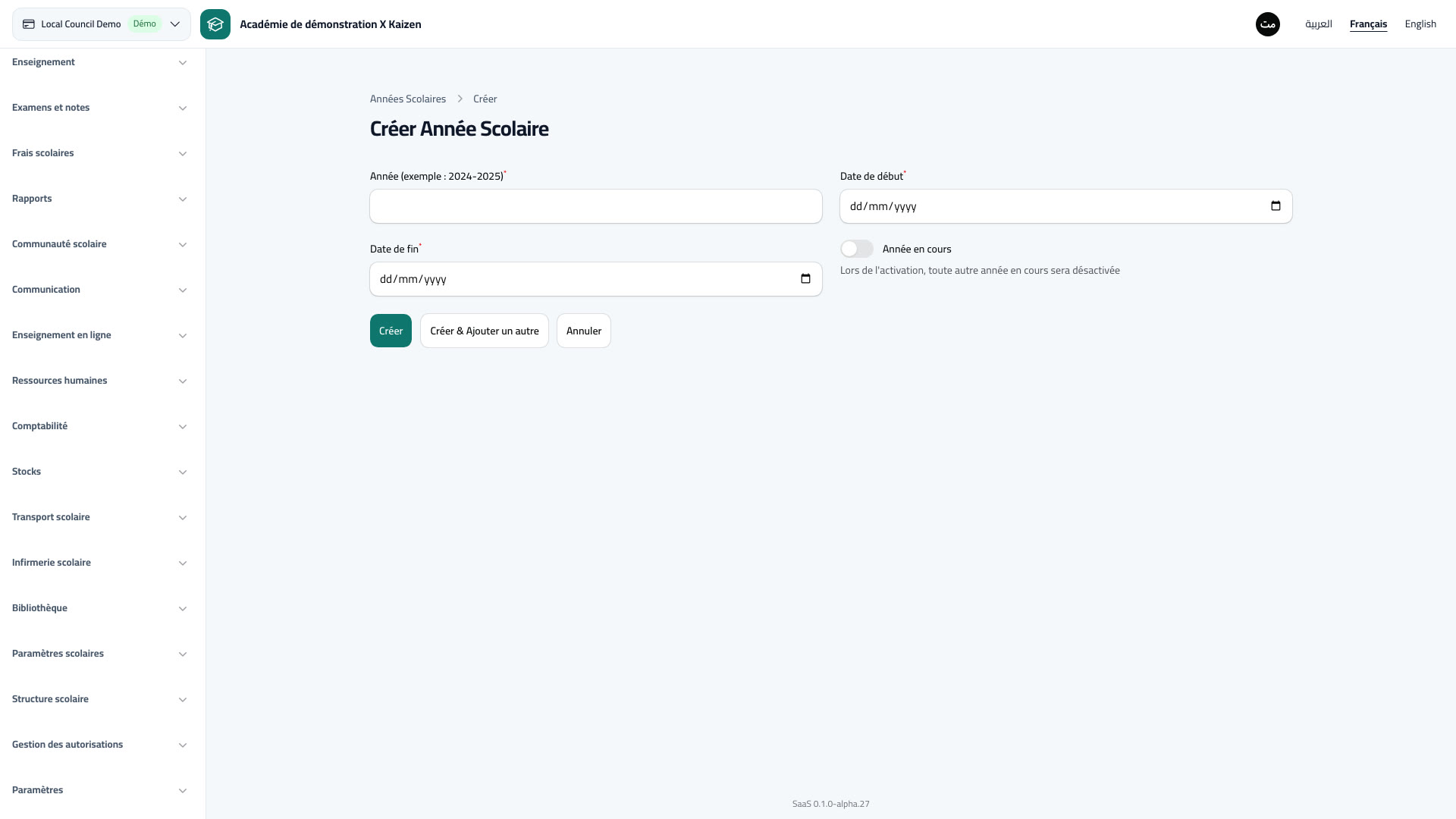Expand the Infirmerie scolaire section
The width and height of the screenshot is (1456, 819).
click(x=100, y=563)
